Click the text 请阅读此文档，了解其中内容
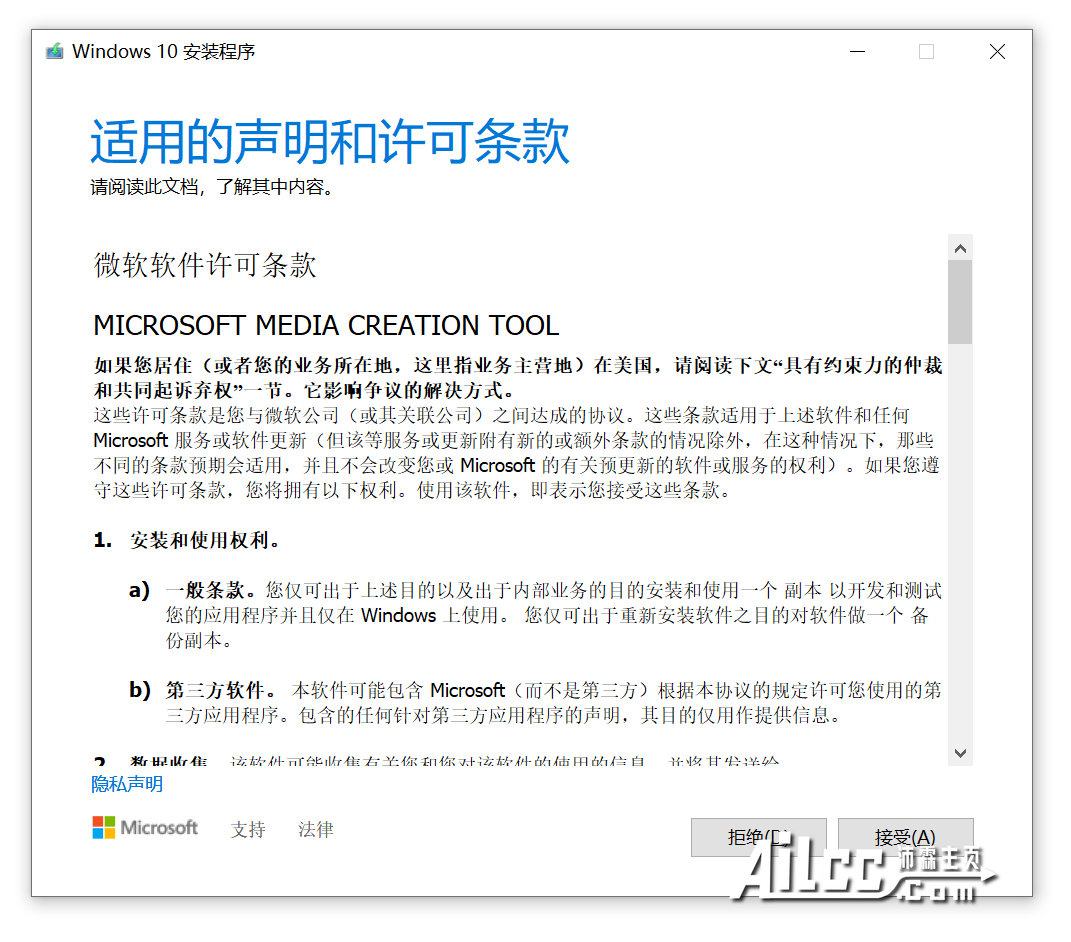The image size is (1071, 942). 212,186
